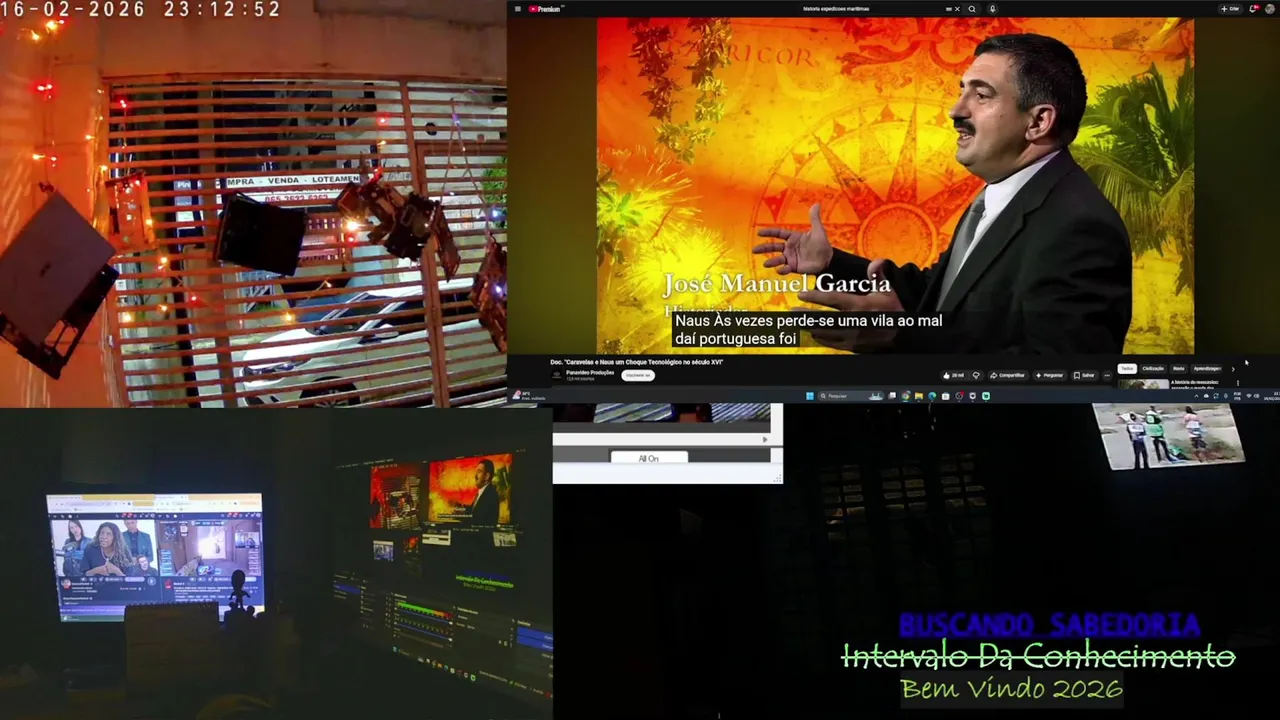Click the All On button
Image resolution: width=1280 pixels, height=720 pixels.
point(649,458)
